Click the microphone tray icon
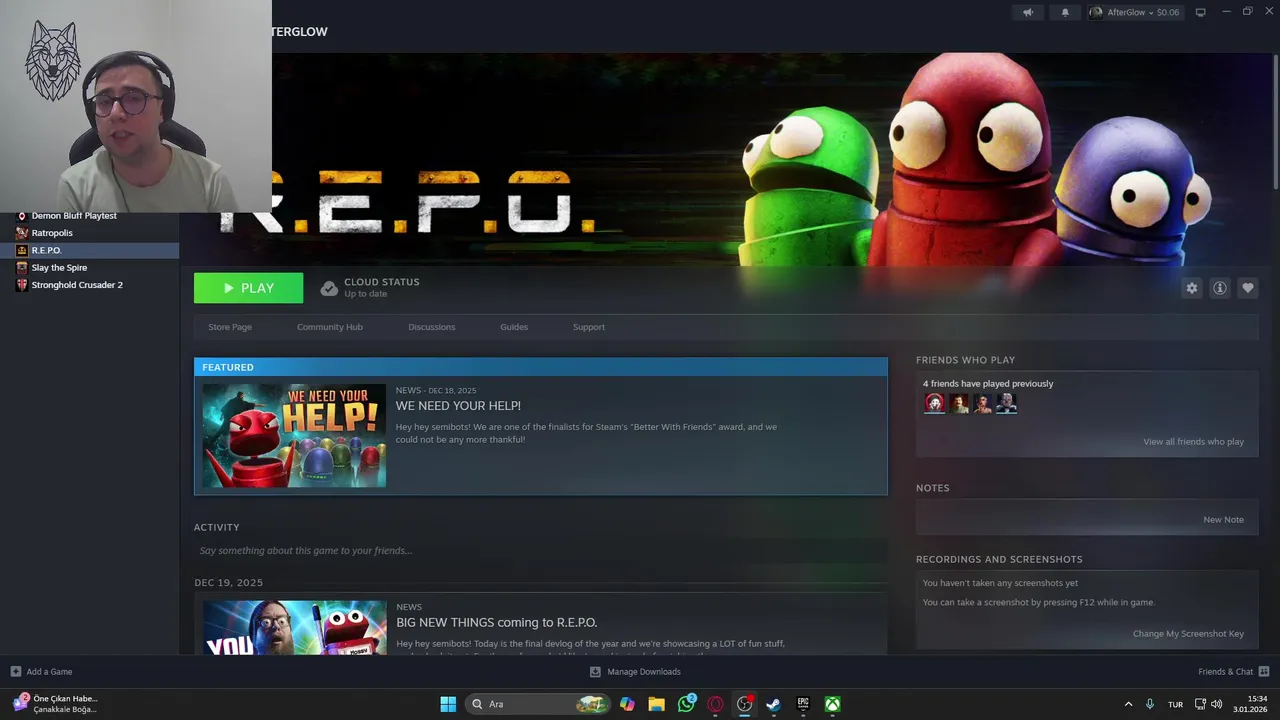Image resolution: width=1280 pixels, height=720 pixels. pyautogui.click(x=1150, y=704)
